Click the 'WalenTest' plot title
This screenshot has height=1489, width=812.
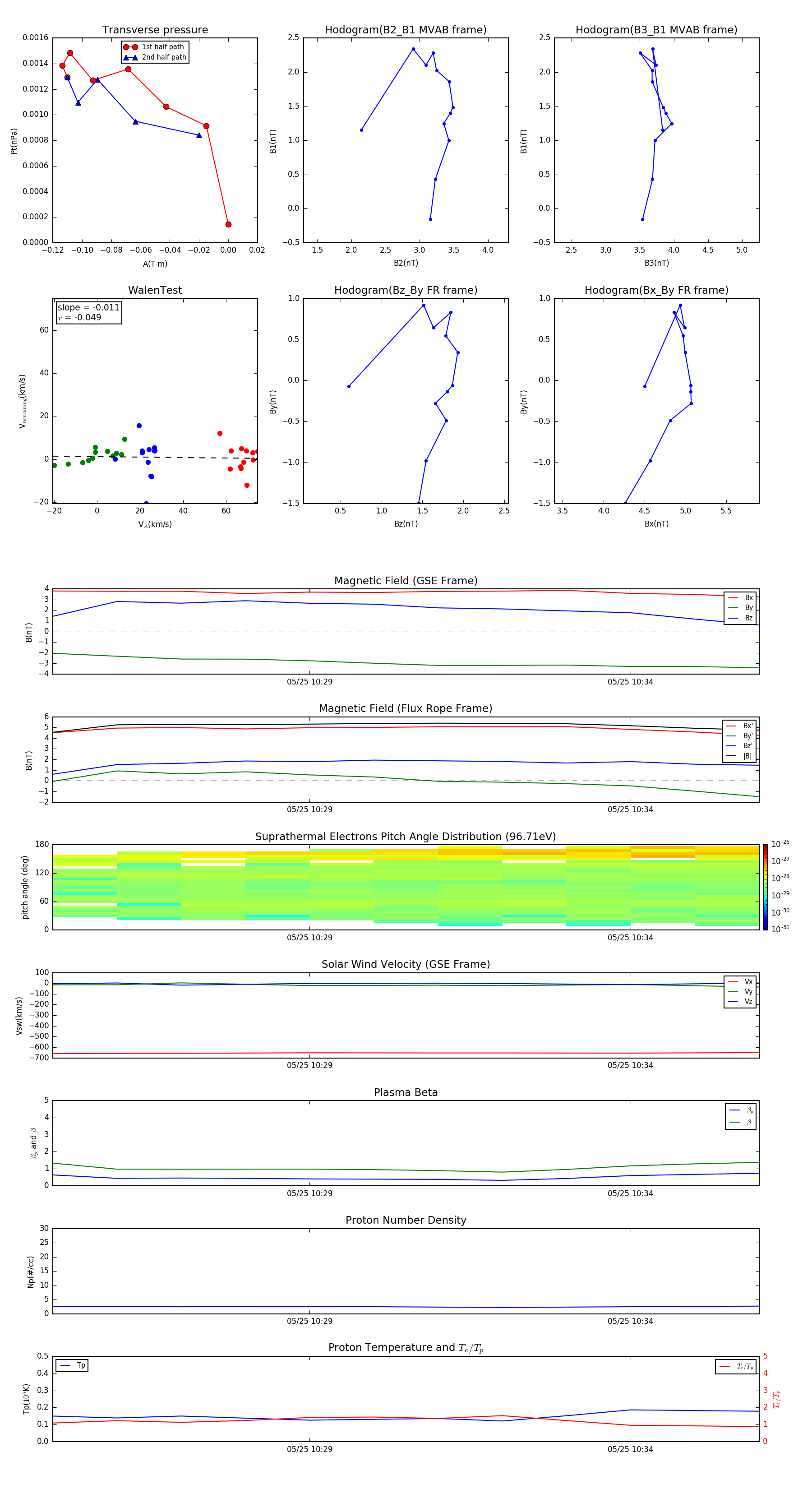(x=155, y=290)
